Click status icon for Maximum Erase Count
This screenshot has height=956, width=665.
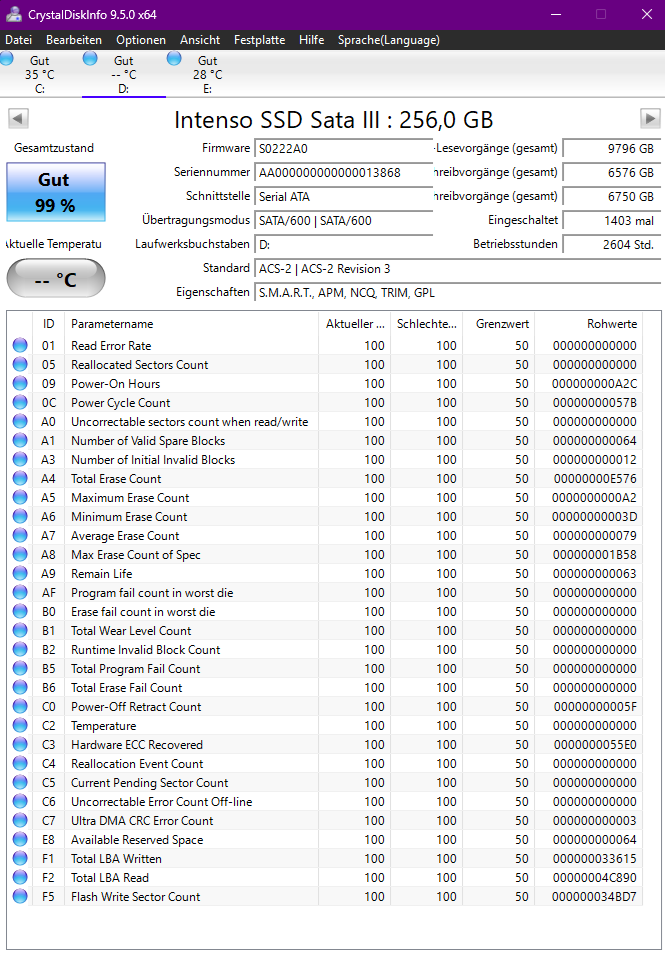[x=20, y=497]
